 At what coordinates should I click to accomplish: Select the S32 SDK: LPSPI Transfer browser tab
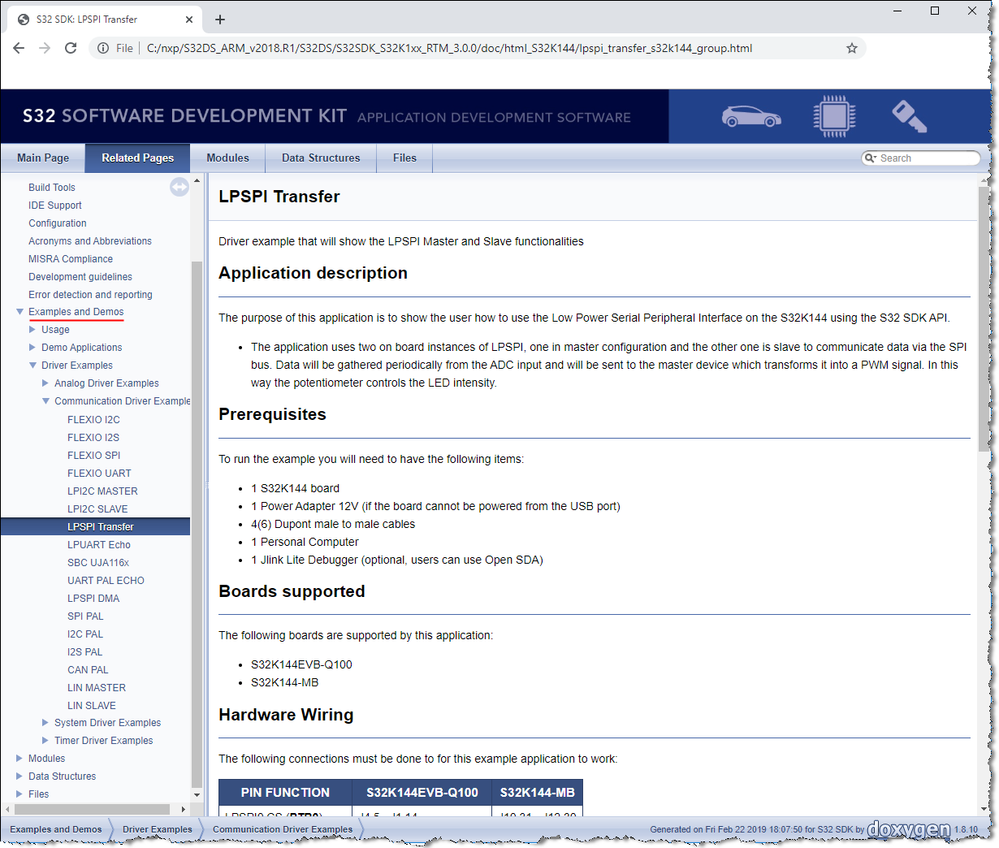105,19
